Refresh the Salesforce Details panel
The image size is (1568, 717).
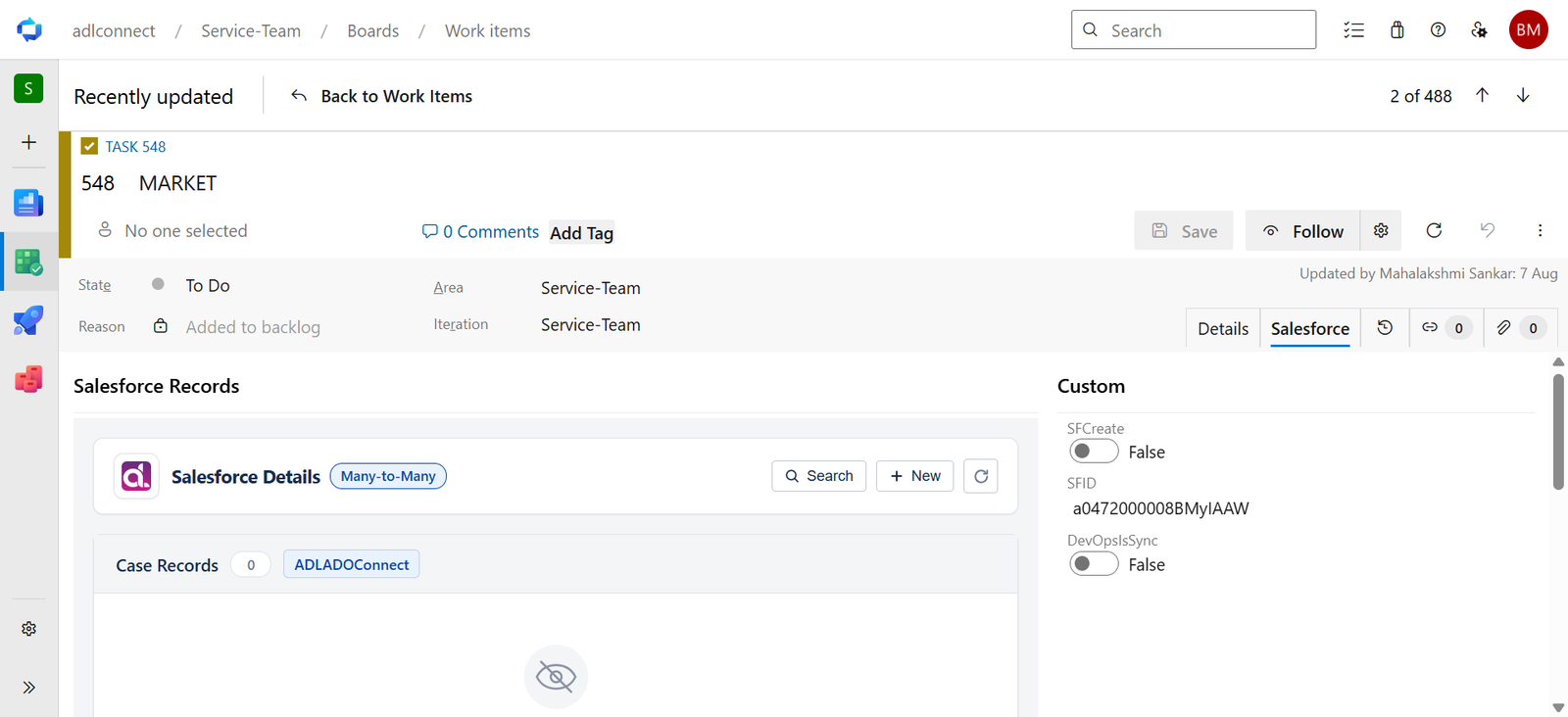981,476
